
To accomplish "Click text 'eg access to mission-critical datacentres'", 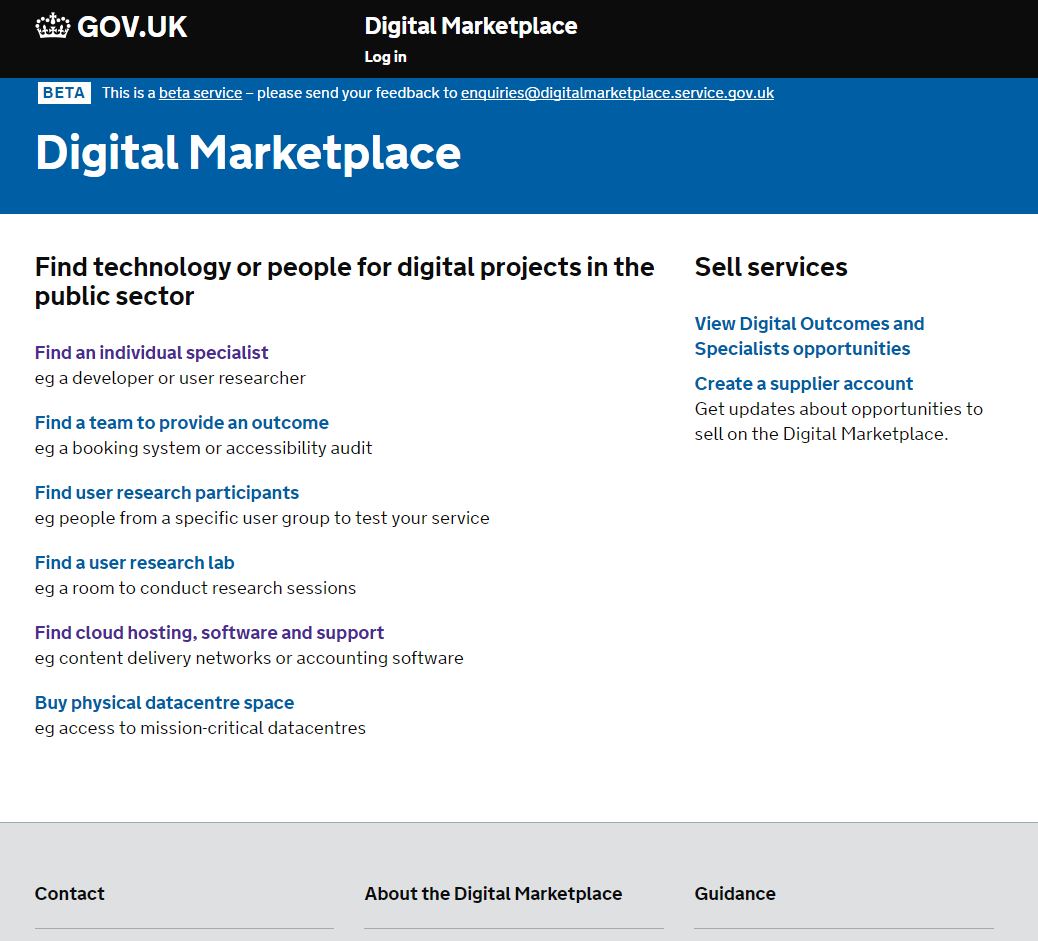I will pos(200,728).
